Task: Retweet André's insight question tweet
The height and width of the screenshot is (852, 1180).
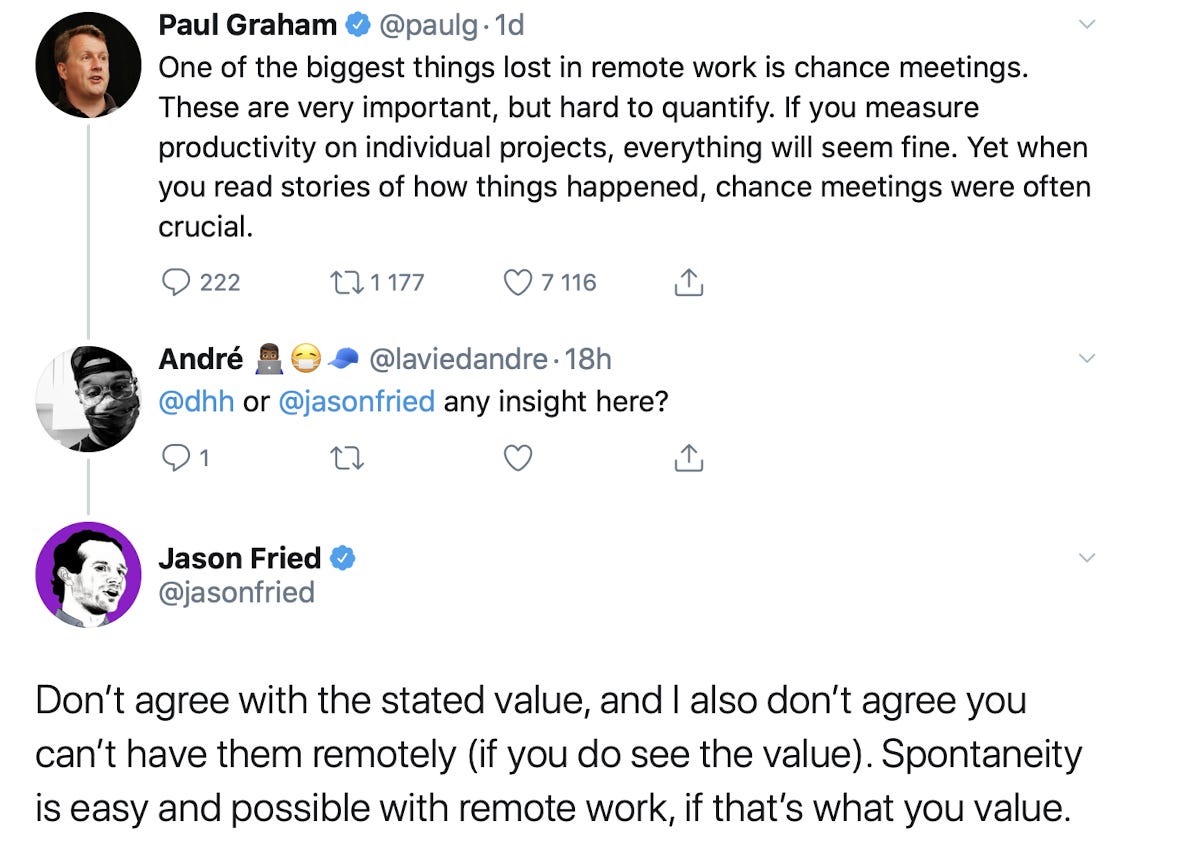Action: pyautogui.click(x=348, y=458)
